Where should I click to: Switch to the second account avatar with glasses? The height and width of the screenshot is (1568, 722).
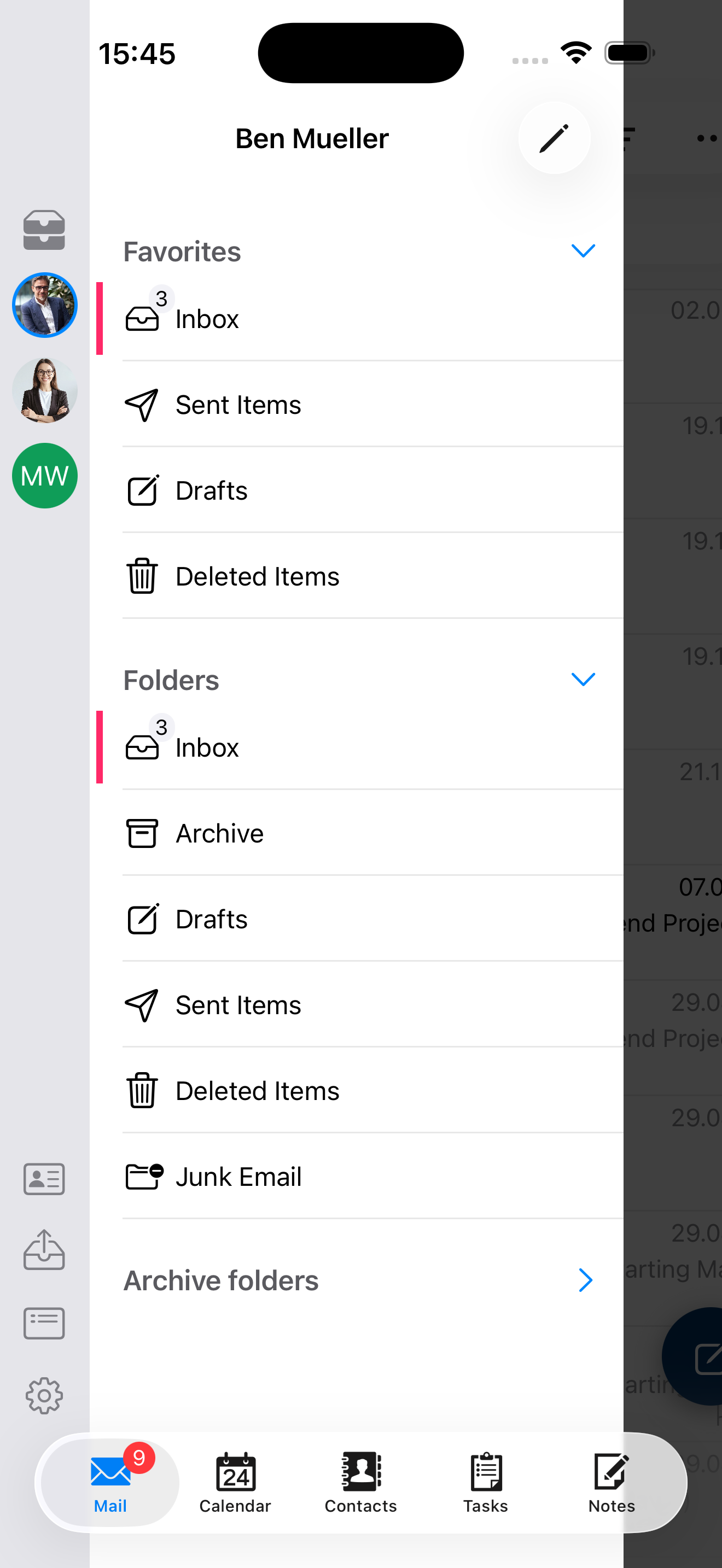coord(44,390)
